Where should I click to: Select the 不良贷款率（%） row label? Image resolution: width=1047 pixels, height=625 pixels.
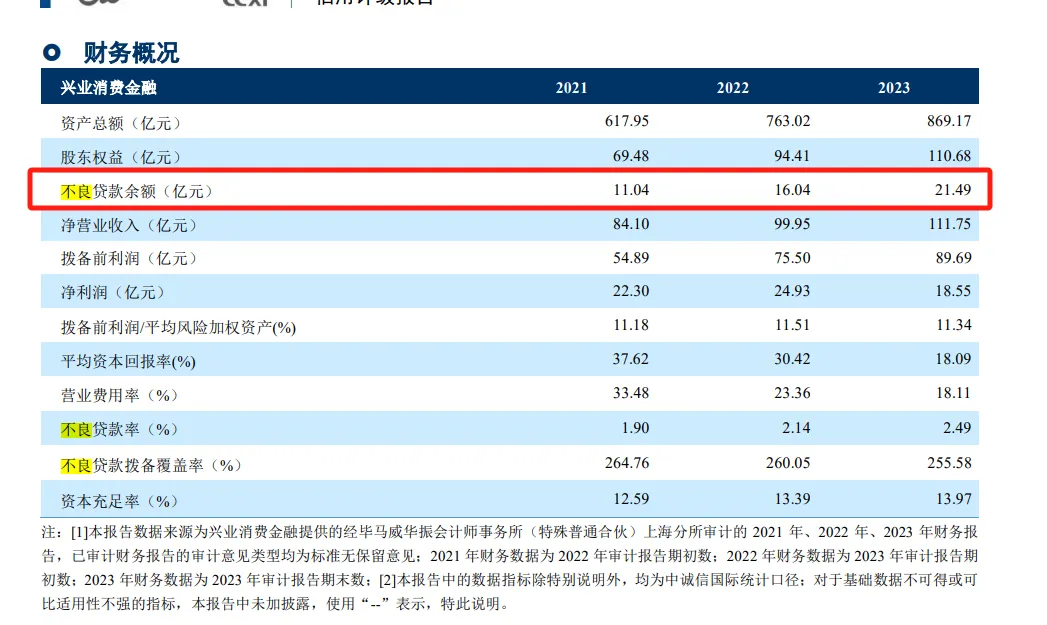pos(120,429)
